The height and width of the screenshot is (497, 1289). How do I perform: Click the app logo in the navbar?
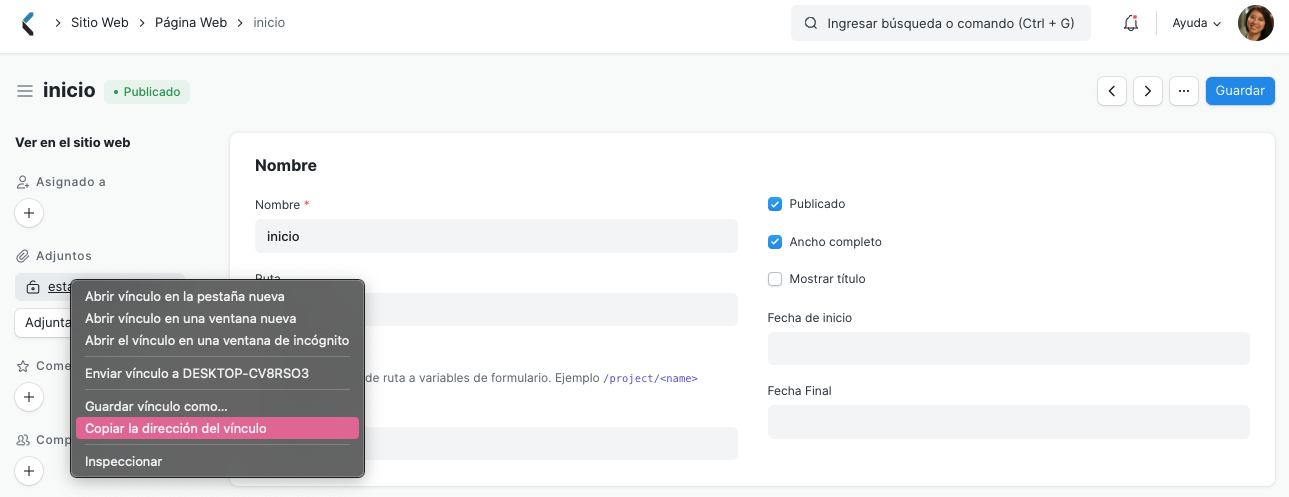28,23
